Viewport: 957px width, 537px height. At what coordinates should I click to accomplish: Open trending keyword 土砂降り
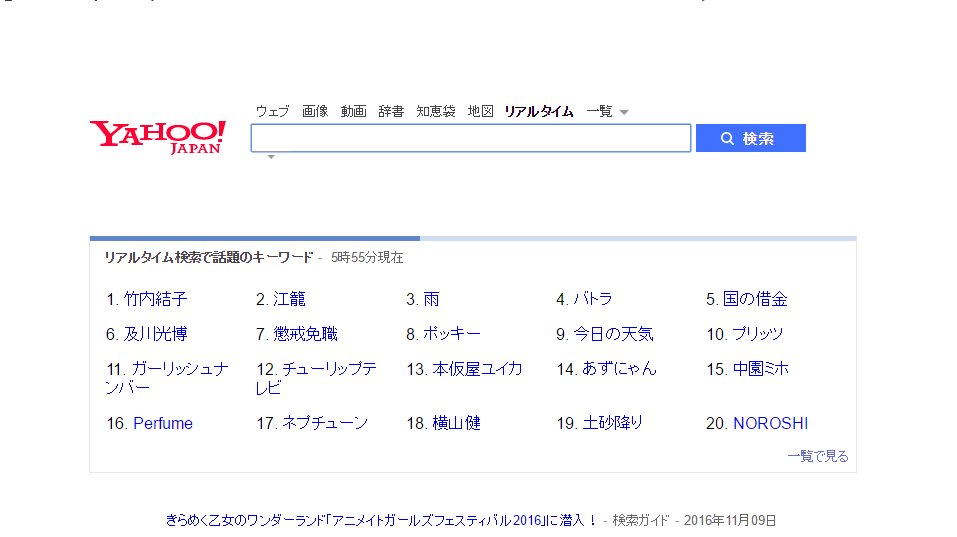tap(613, 423)
